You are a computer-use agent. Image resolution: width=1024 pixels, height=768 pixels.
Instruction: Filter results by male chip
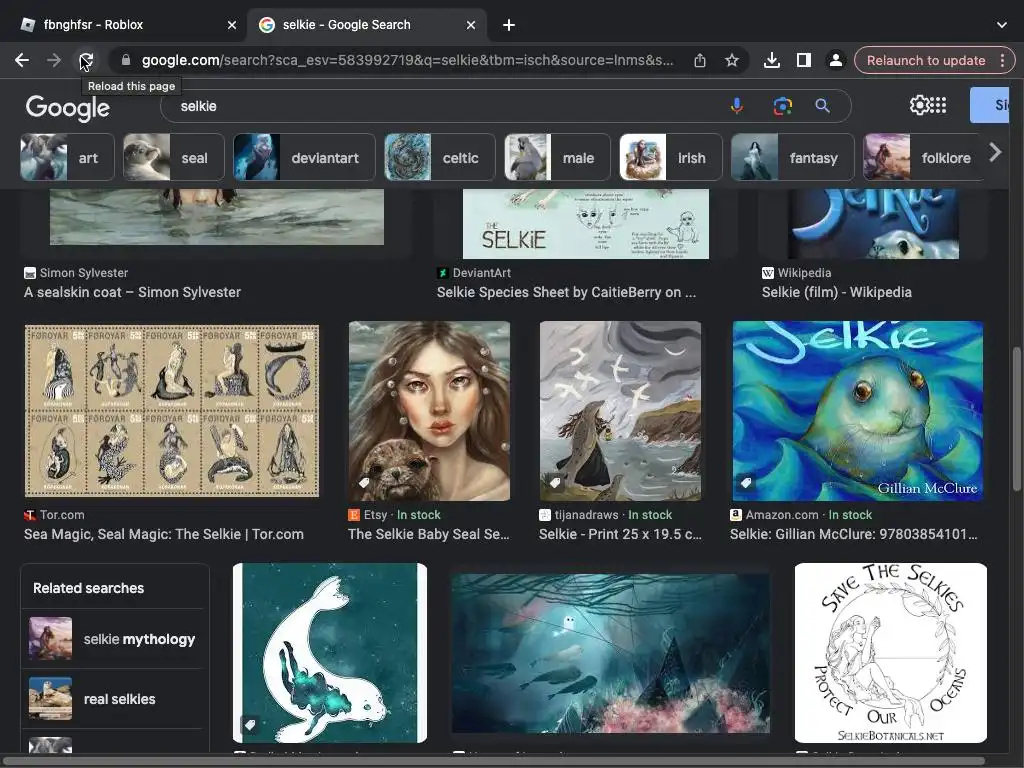tap(558, 157)
